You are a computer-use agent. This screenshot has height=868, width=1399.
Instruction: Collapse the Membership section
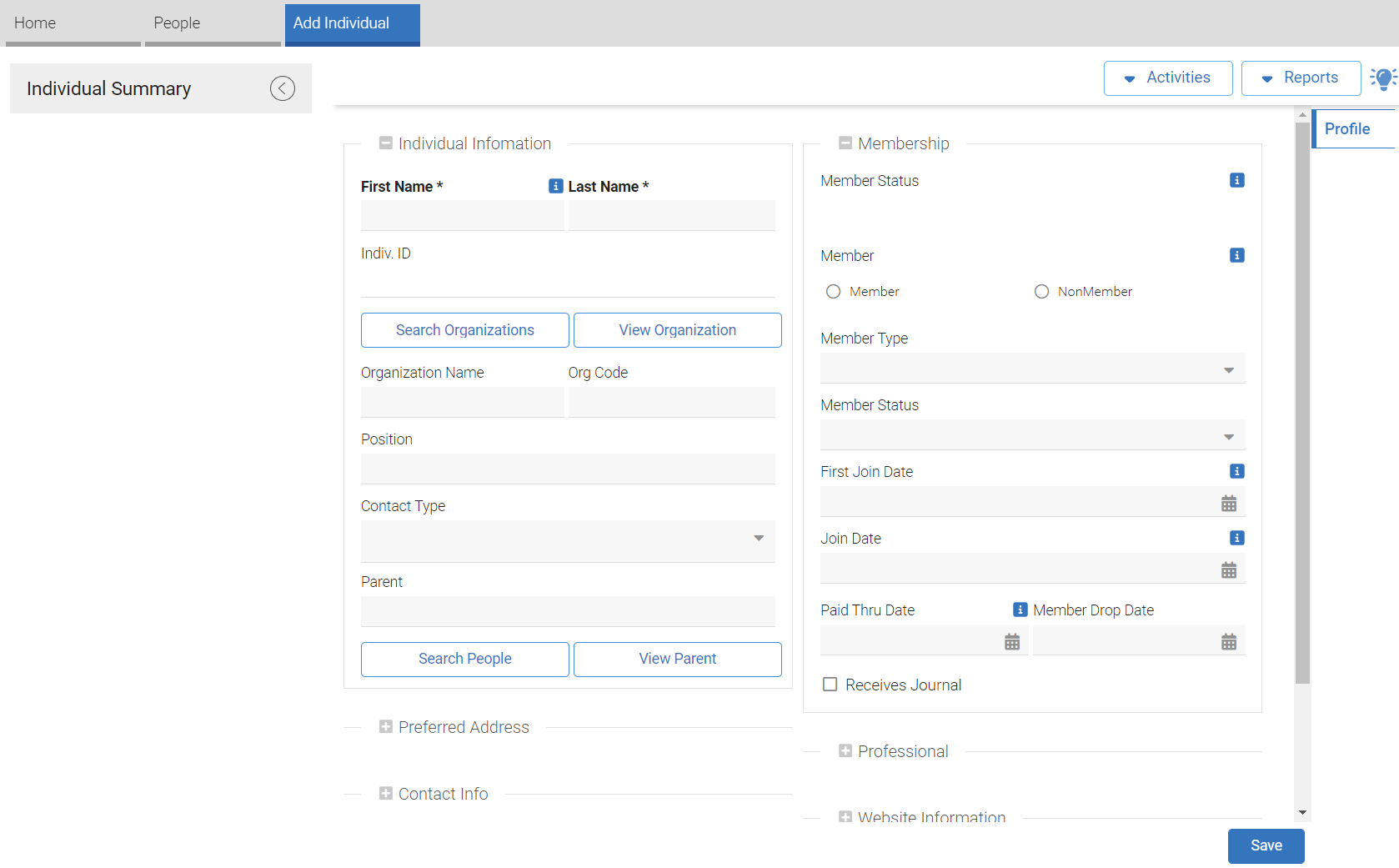pyautogui.click(x=845, y=143)
